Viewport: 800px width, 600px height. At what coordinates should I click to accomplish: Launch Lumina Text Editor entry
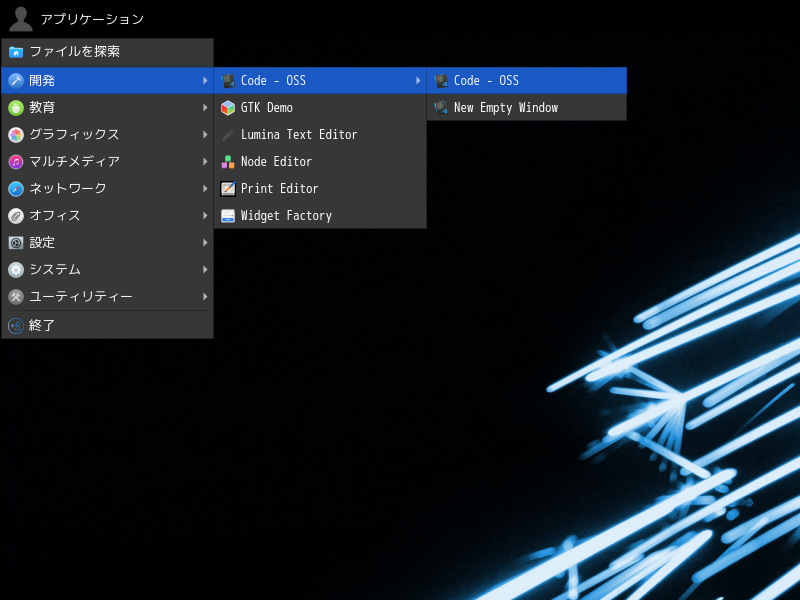point(299,135)
